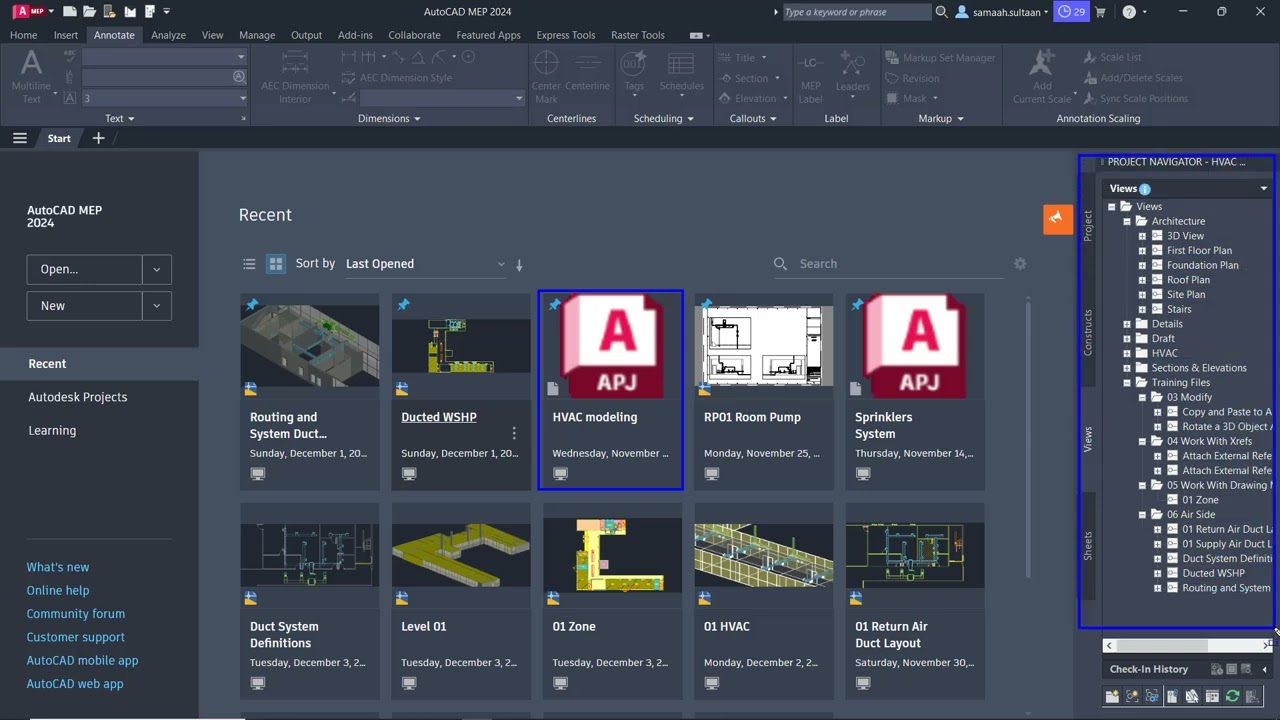Open the Views panel header dropdown arrow
This screenshot has height=720, width=1280.
(1263, 188)
